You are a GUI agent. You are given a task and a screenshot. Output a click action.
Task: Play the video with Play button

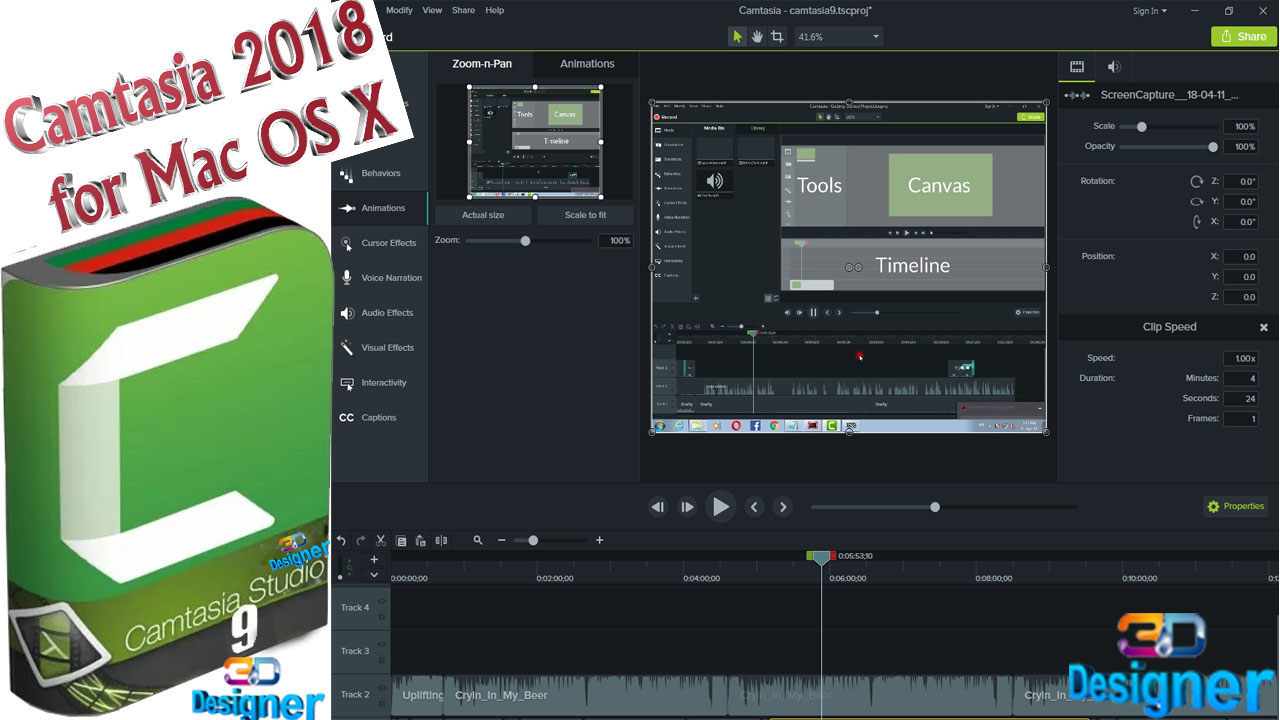tap(720, 507)
